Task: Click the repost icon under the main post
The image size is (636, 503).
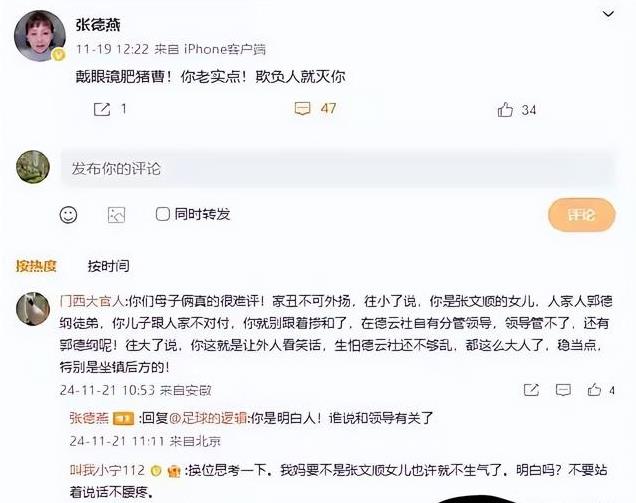Action: click(x=102, y=109)
